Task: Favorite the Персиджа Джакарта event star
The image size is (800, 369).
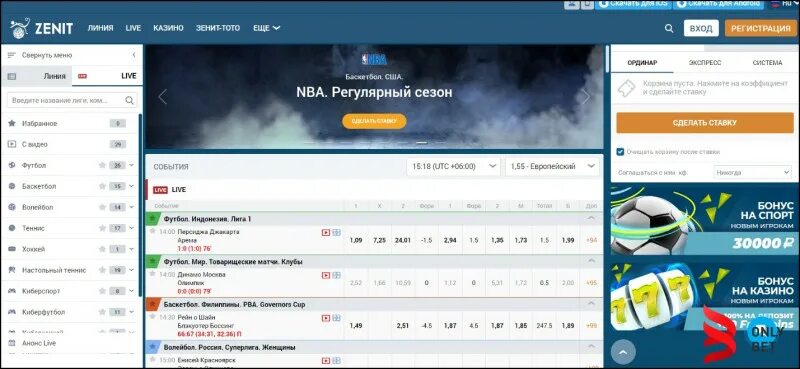Action: pyautogui.click(x=152, y=231)
